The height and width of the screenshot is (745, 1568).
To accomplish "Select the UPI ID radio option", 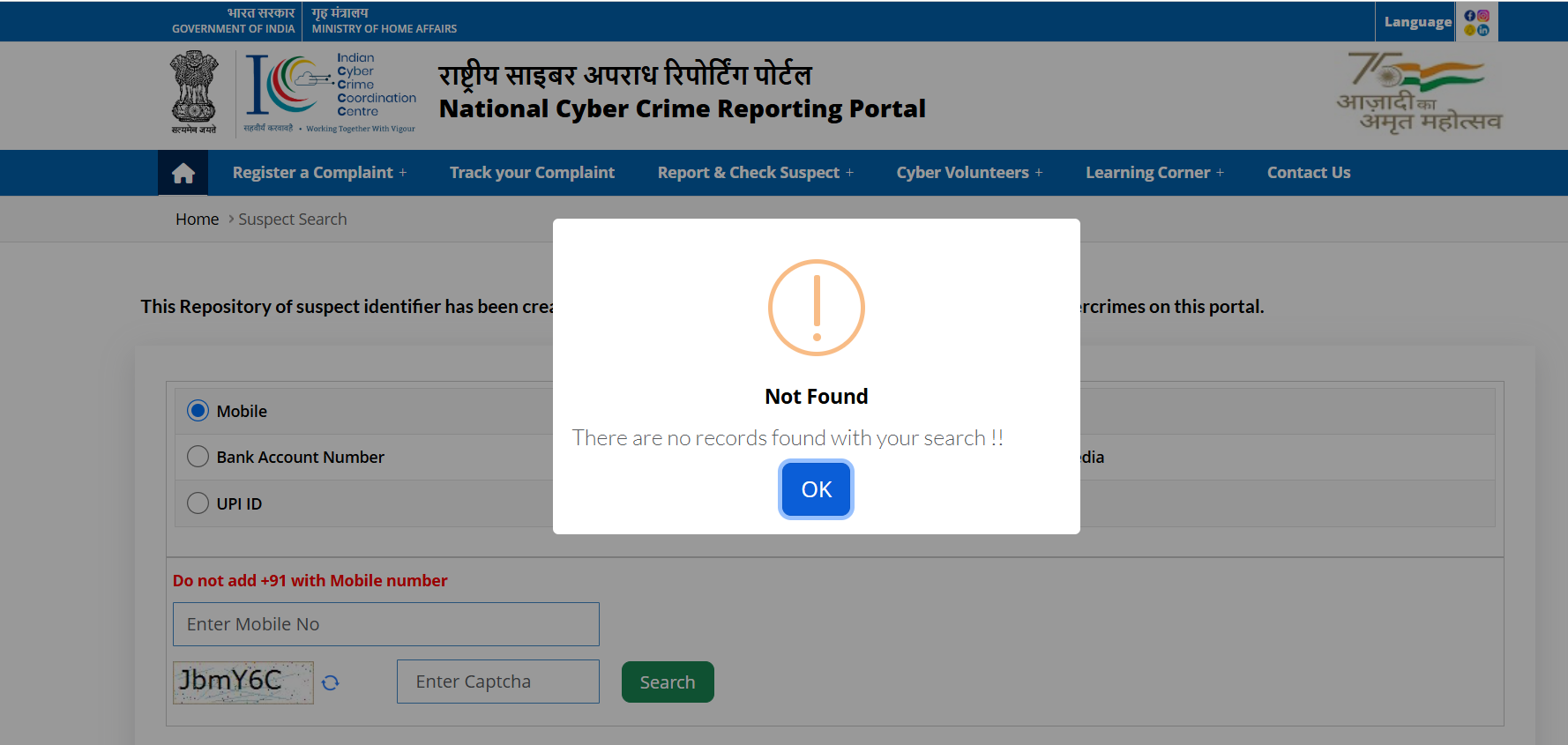I will [x=198, y=503].
